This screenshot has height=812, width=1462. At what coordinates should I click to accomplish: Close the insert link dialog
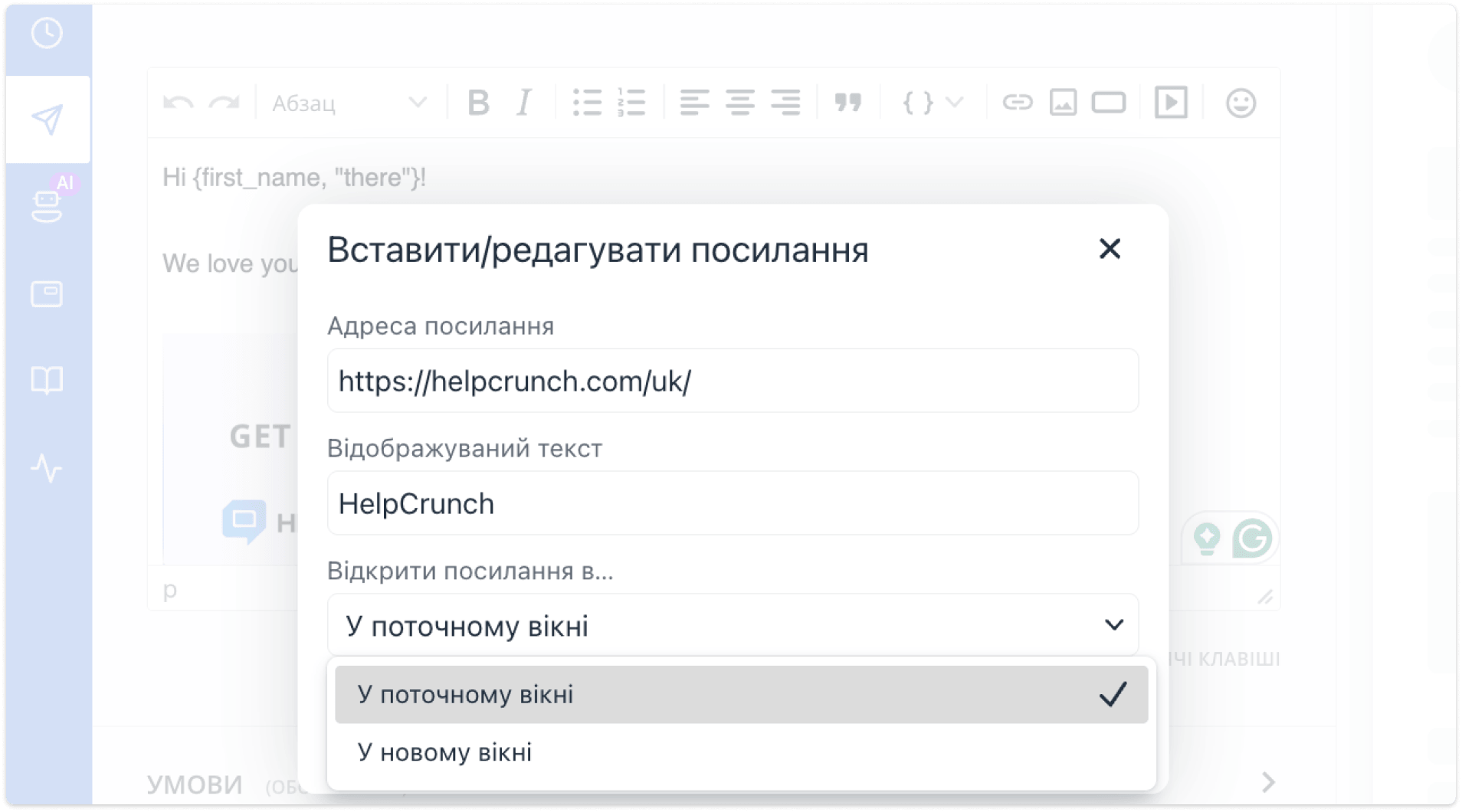pyautogui.click(x=1110, y=249)
